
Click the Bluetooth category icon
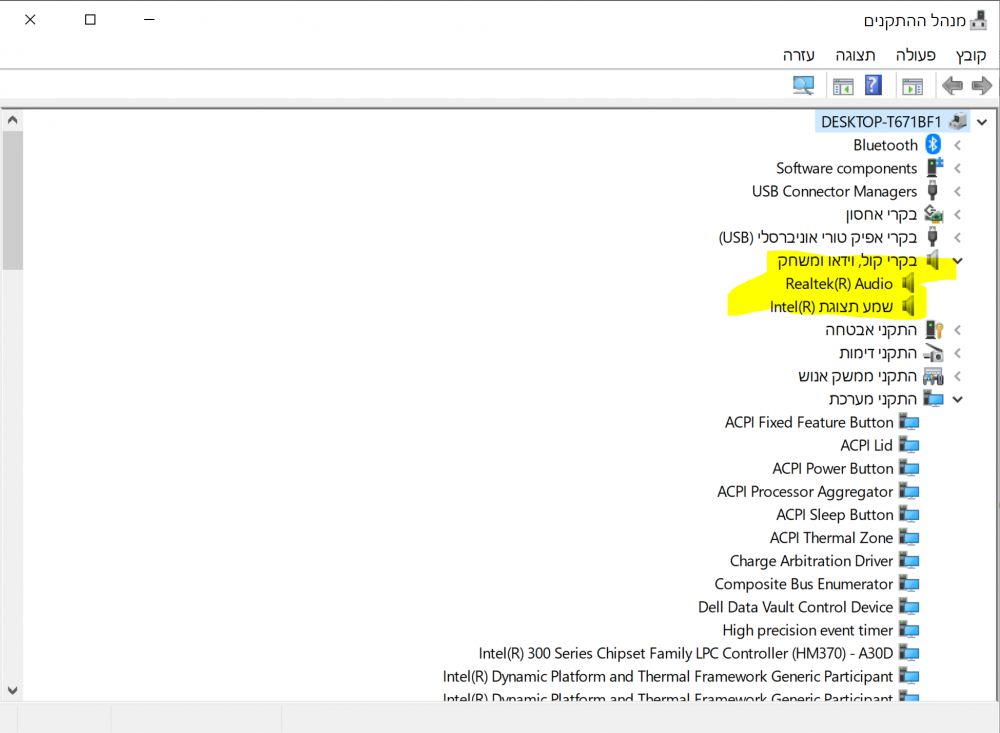(933, 145)
